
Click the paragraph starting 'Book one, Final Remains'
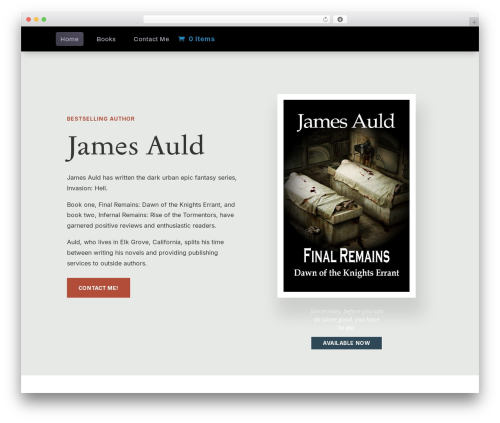tap(151, 215)
